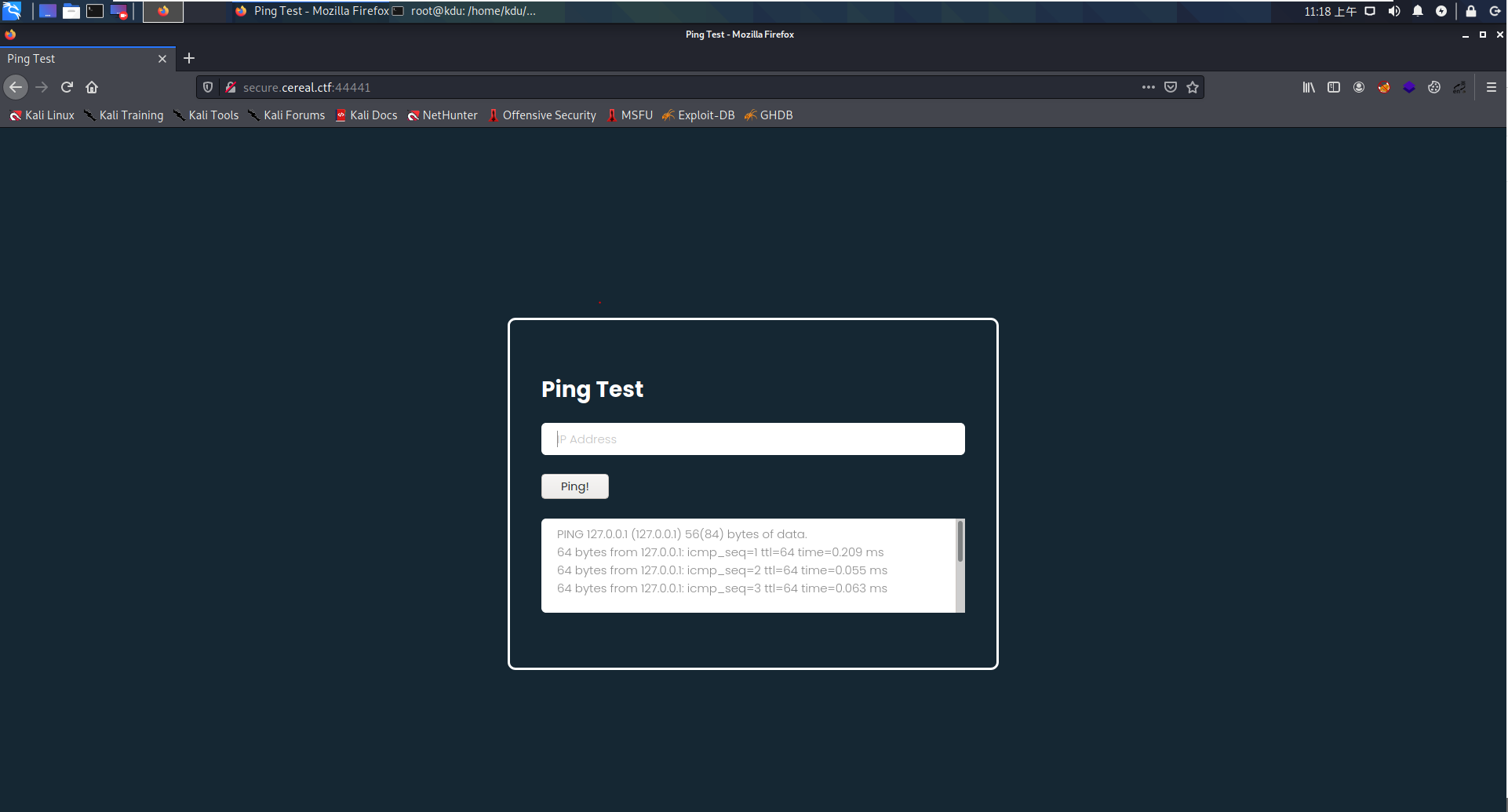This screenshot has height=812, width=1508.
Task: Click the 'en' translation extension icon
Action: click(x=1460, y=87)
